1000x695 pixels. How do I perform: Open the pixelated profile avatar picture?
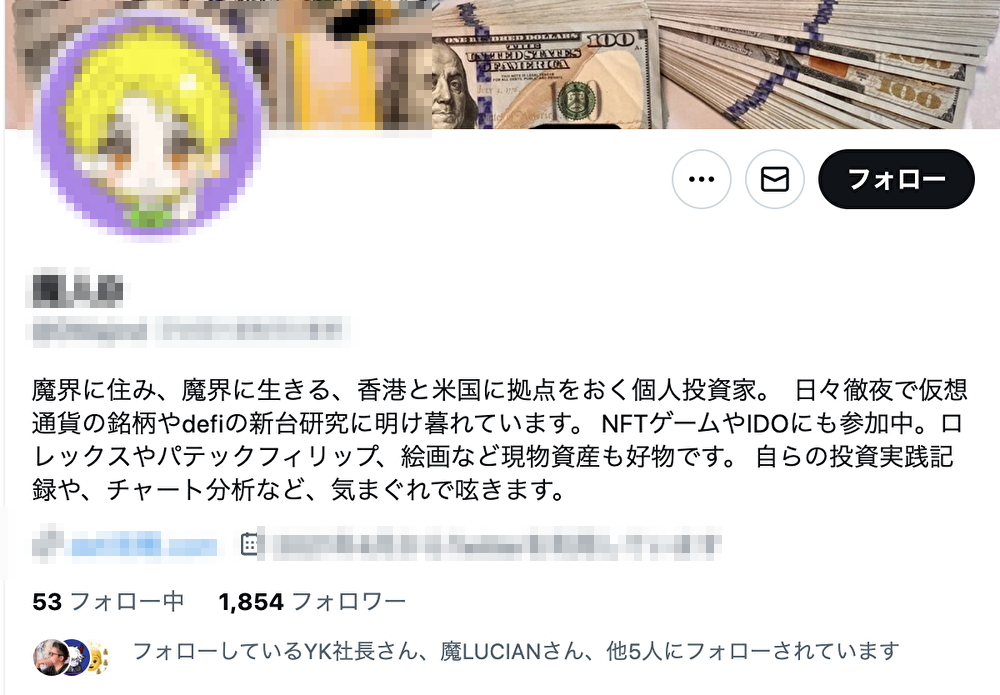pyautogui.click(x=148, y=121)
